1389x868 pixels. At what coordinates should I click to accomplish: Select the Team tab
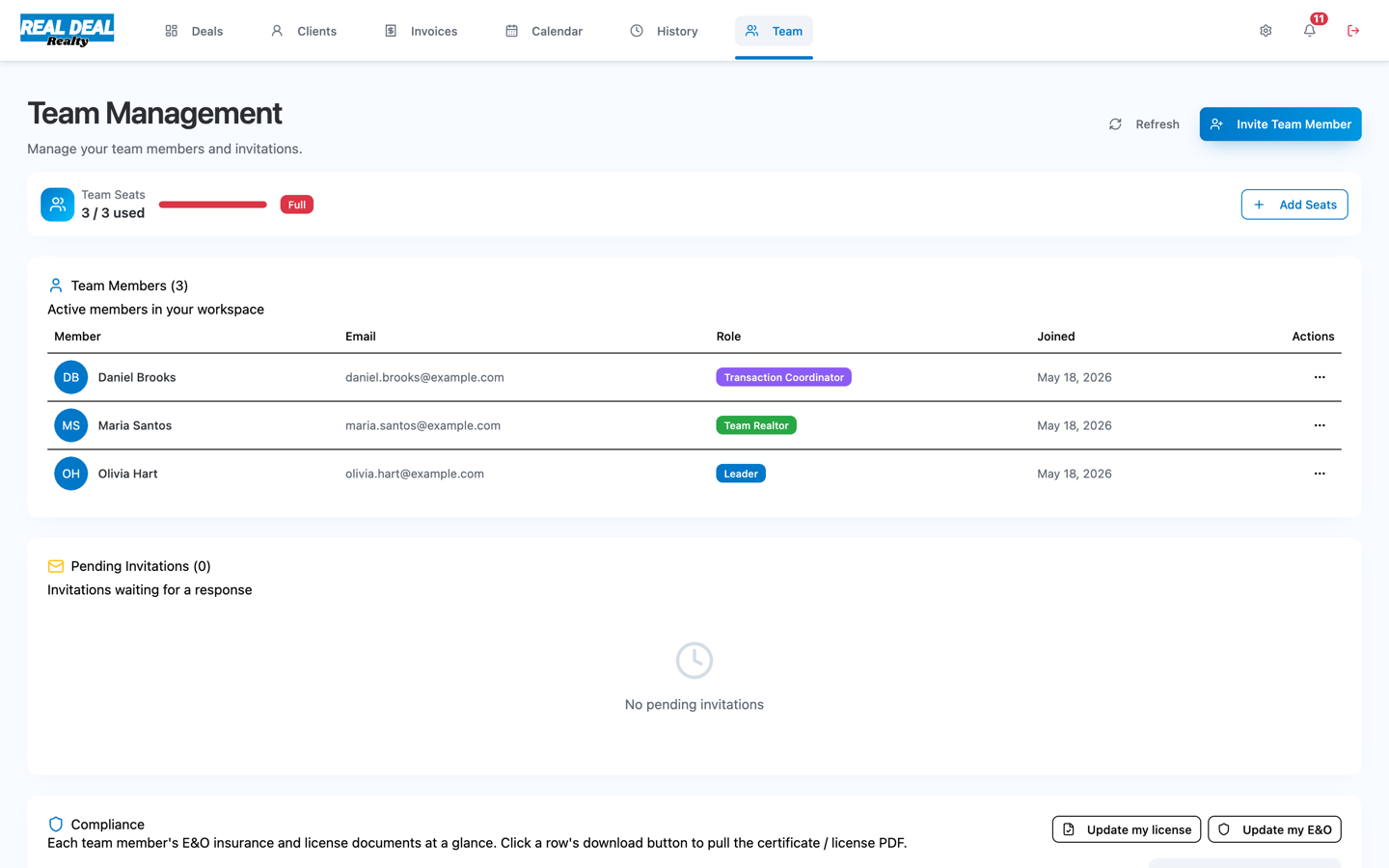pos(774,31)
